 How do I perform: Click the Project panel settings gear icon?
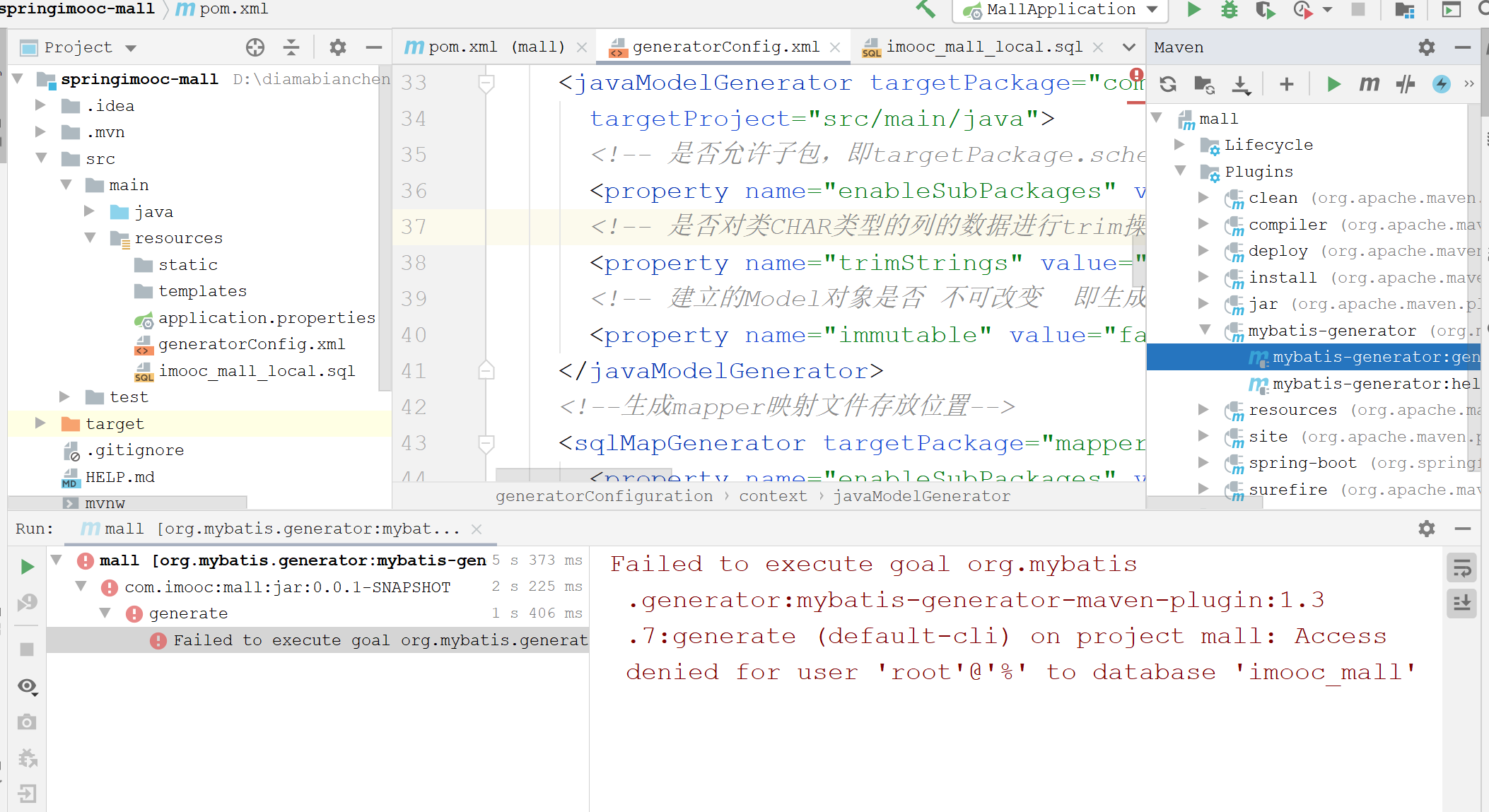(x=338, y=47)
